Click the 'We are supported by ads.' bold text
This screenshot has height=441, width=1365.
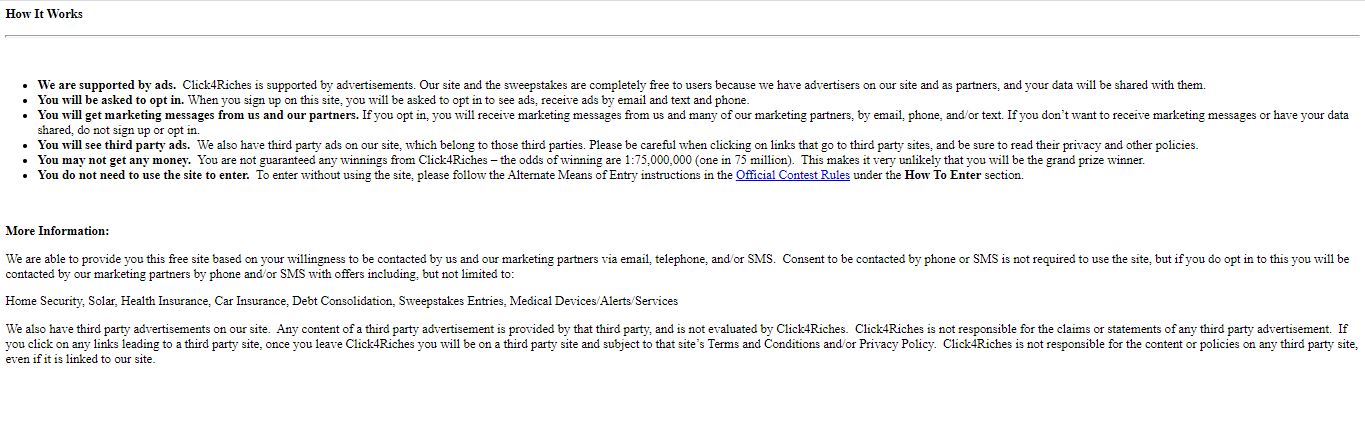tap(106, 85)
